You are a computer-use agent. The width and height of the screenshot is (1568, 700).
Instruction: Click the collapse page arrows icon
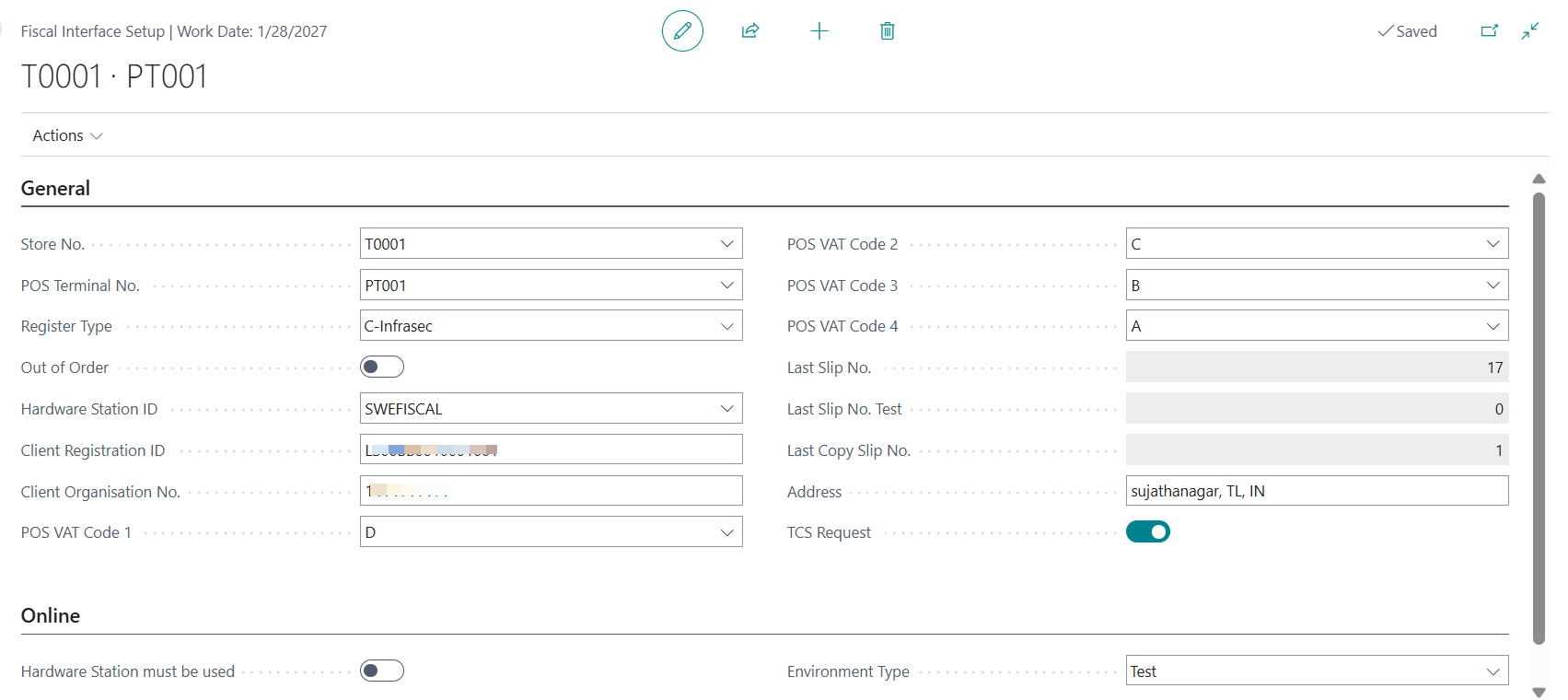click(1530, 31)
